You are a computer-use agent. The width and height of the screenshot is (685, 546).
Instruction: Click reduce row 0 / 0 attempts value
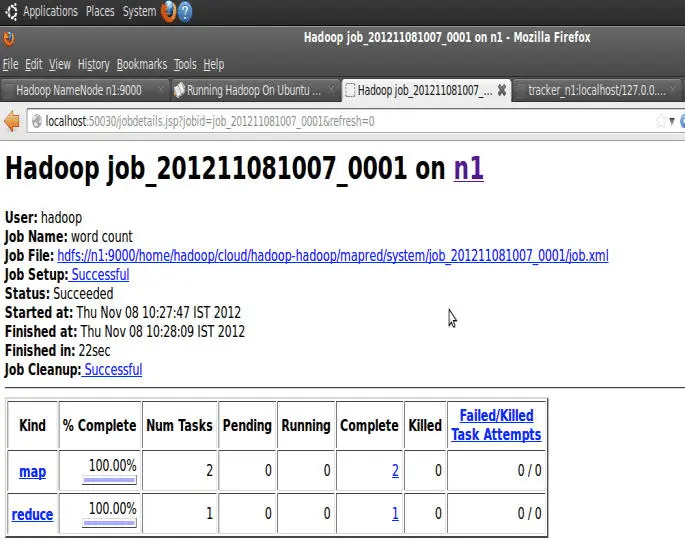(529, 514)
